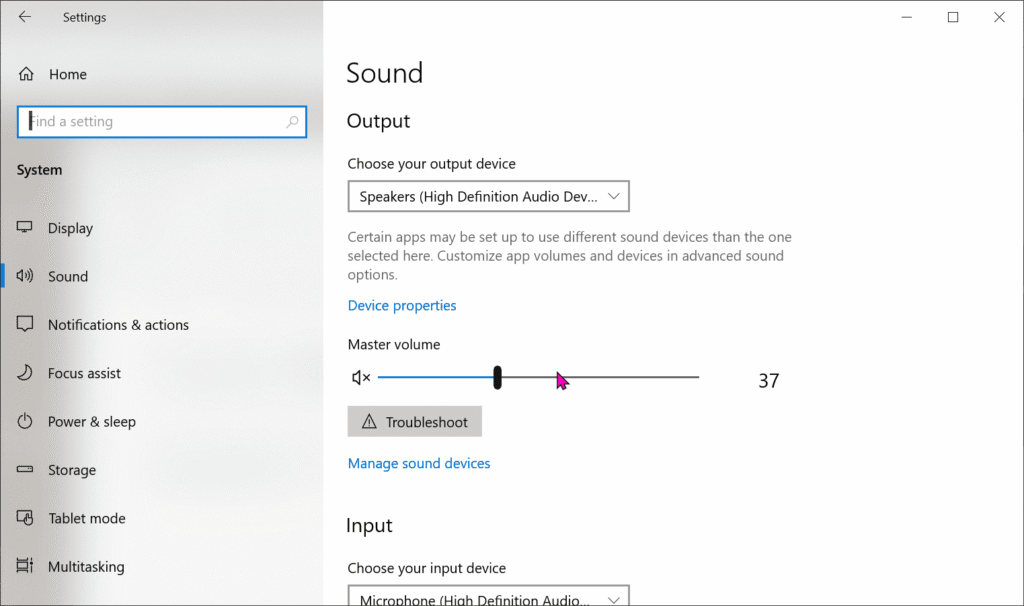Switch to the Sound settings page

click(68, 276)
